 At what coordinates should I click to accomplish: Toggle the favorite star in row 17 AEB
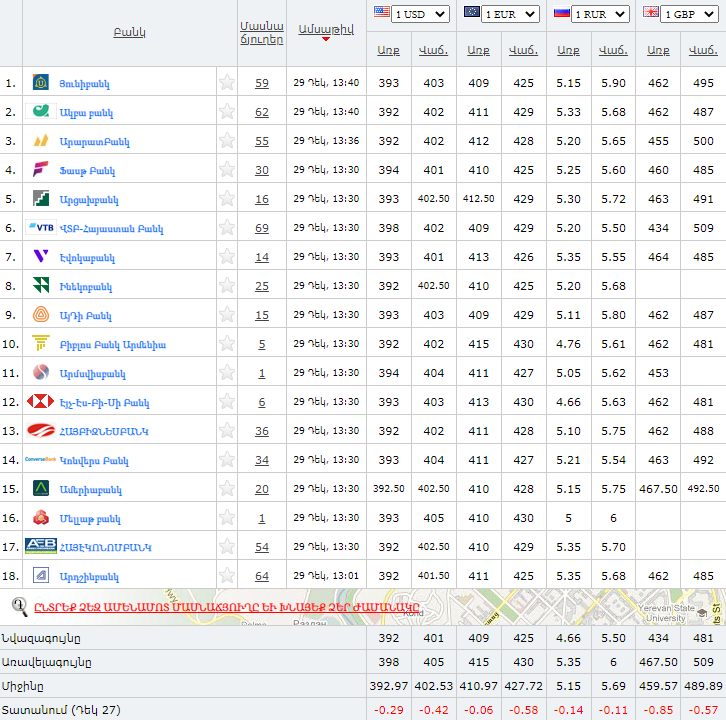[227, 546]
